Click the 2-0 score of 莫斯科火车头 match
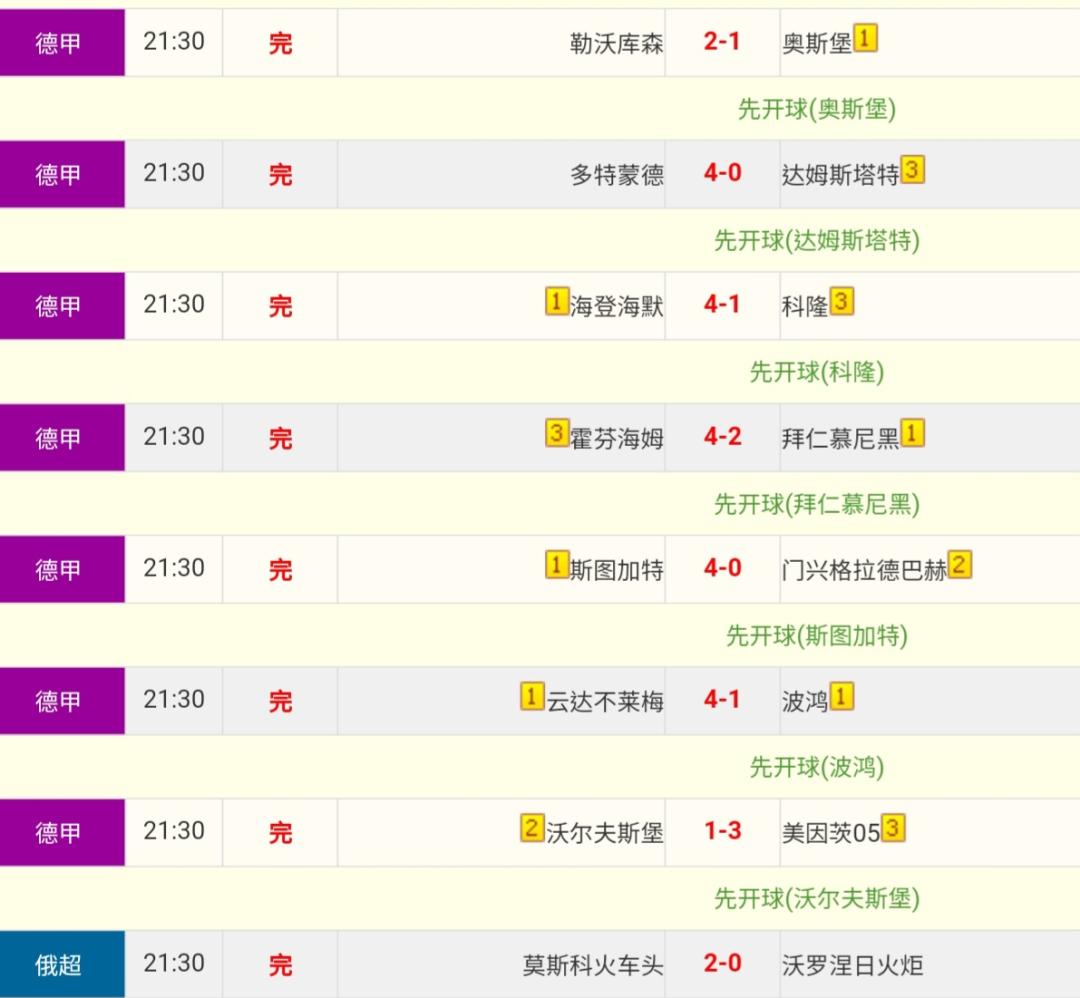Image resolution: width=1080 pixels, height=998 pixels. pyautogui.click(x=722, y=963)
